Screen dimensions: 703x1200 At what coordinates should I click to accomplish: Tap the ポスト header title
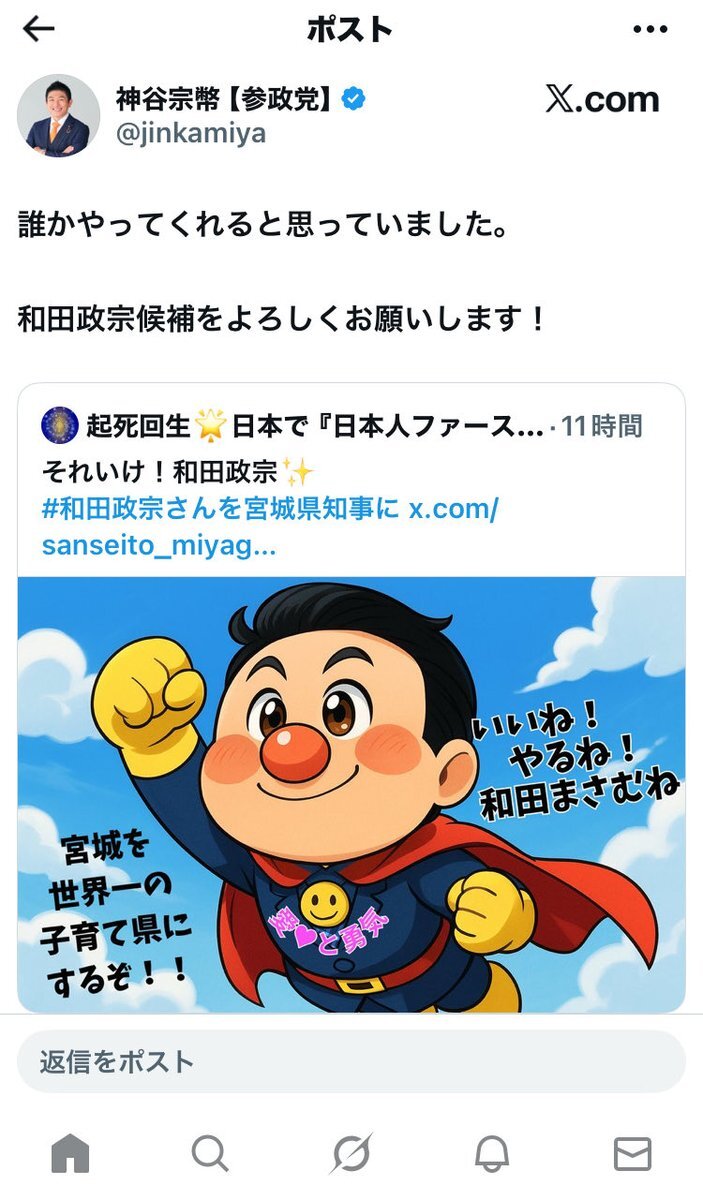pos(350,29)
